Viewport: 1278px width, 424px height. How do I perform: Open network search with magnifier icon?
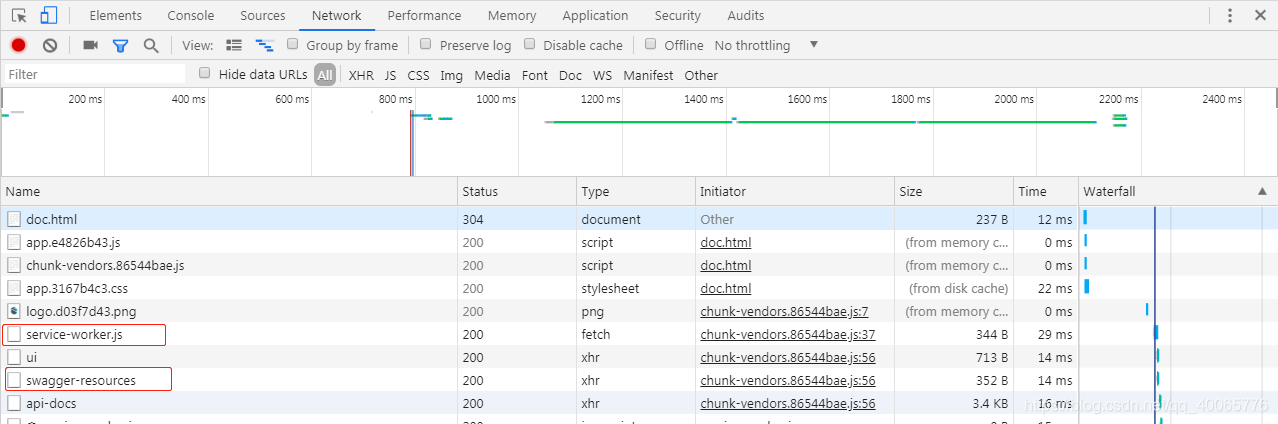(x=151, y=45)
